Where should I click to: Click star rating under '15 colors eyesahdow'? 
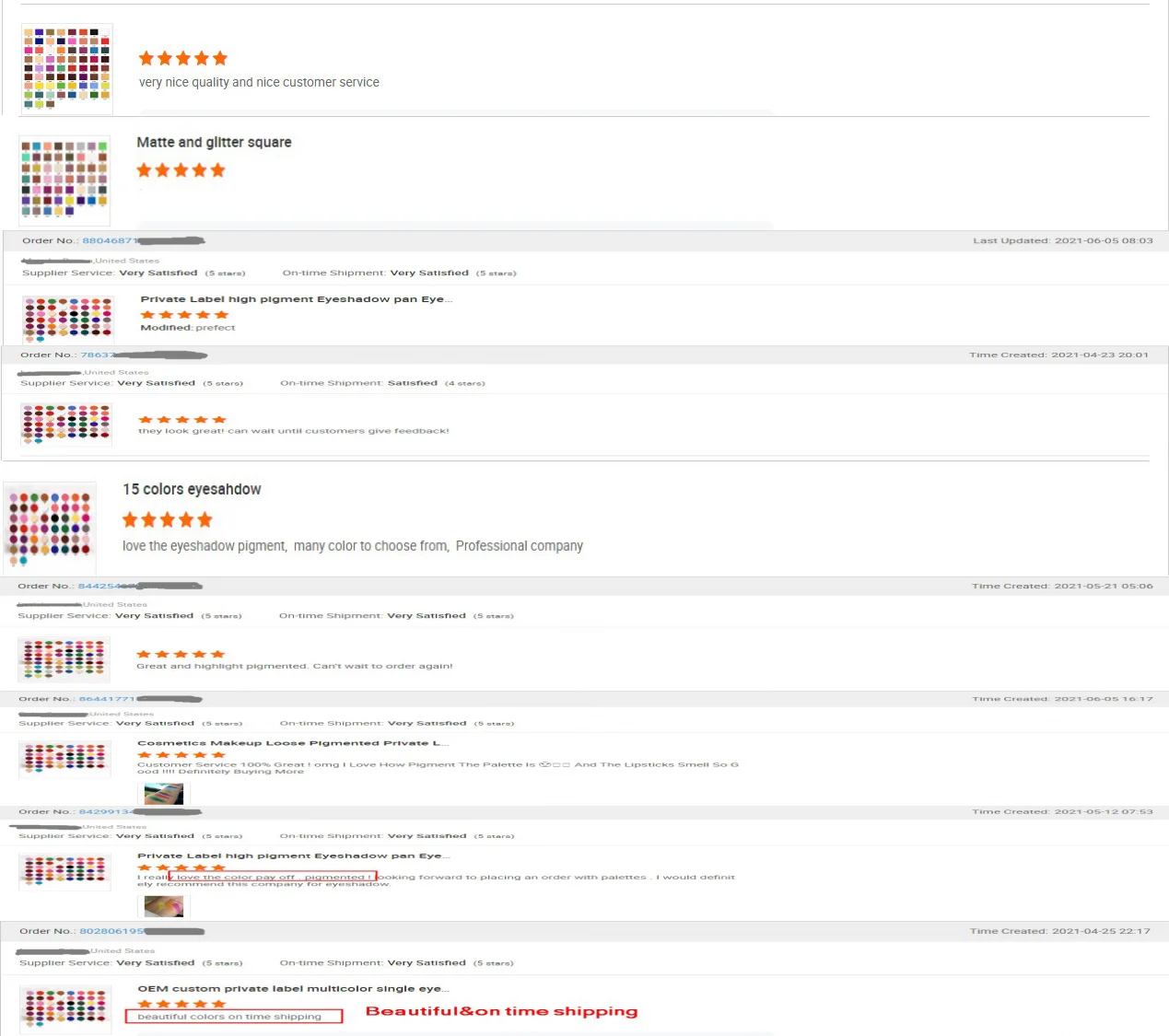pyautogui.click(x=168, y=520)
